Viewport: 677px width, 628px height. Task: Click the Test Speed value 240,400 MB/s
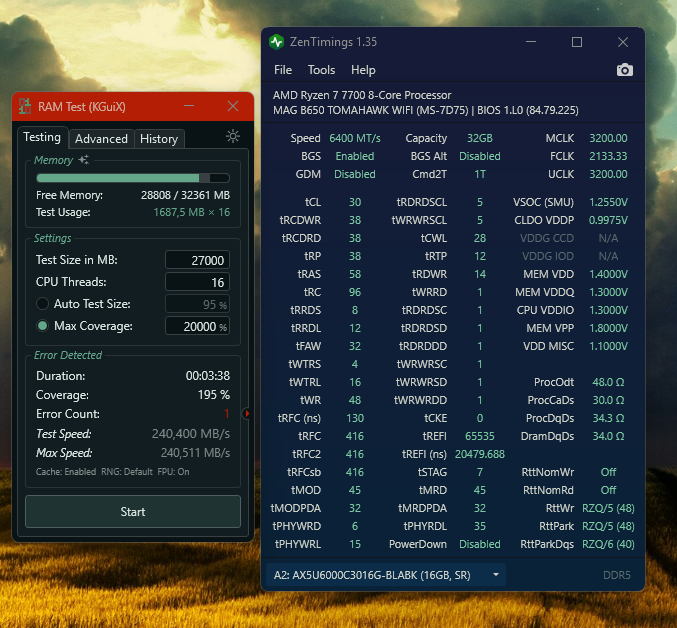coord(191,434)
